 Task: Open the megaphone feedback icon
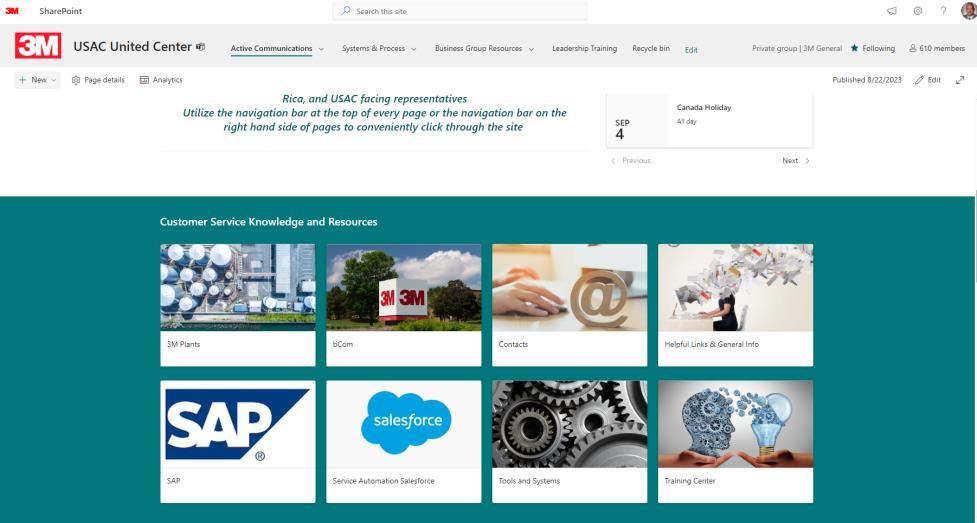892,11
